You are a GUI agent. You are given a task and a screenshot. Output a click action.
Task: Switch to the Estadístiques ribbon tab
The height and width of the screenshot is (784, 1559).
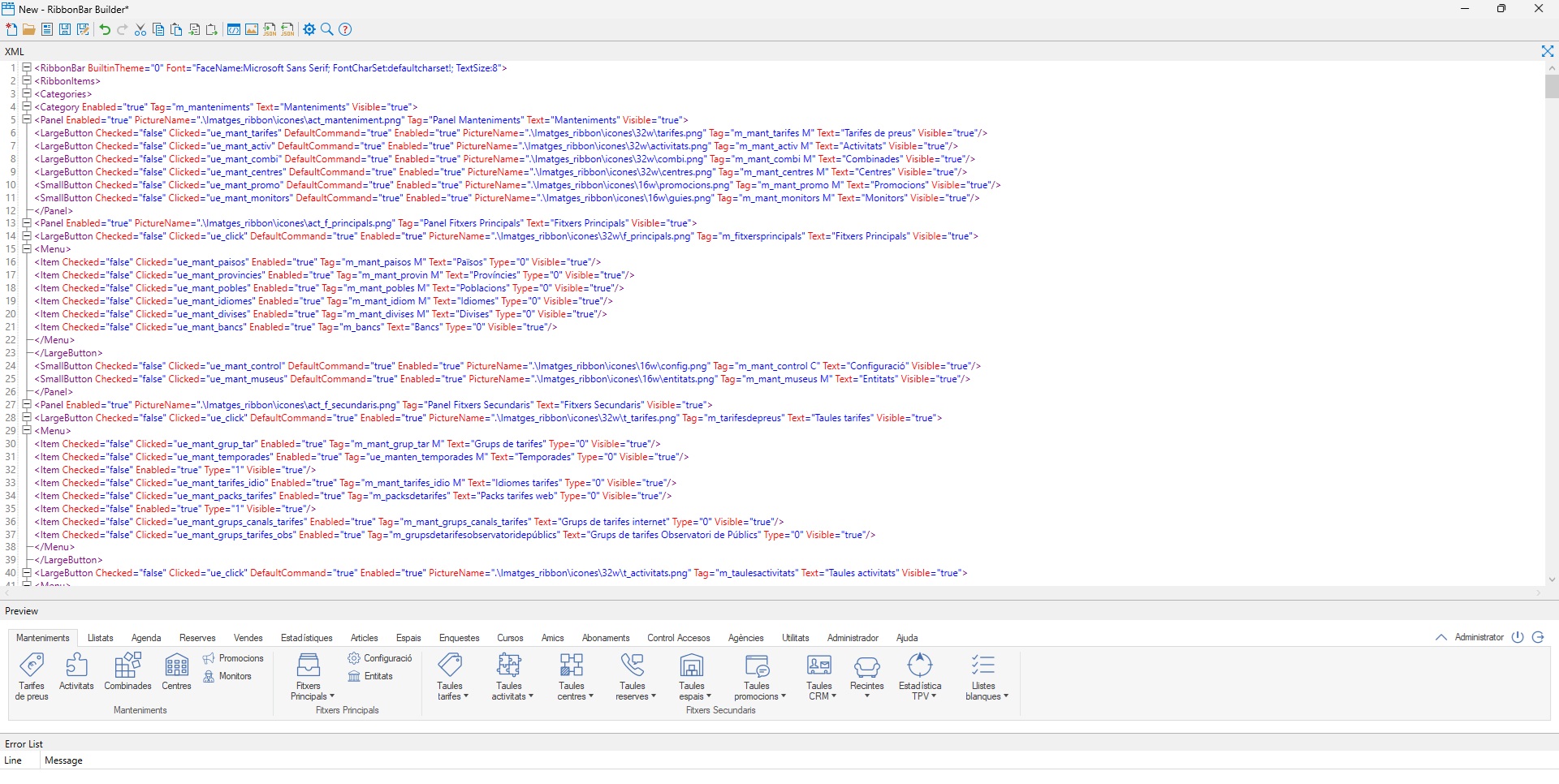306,638
